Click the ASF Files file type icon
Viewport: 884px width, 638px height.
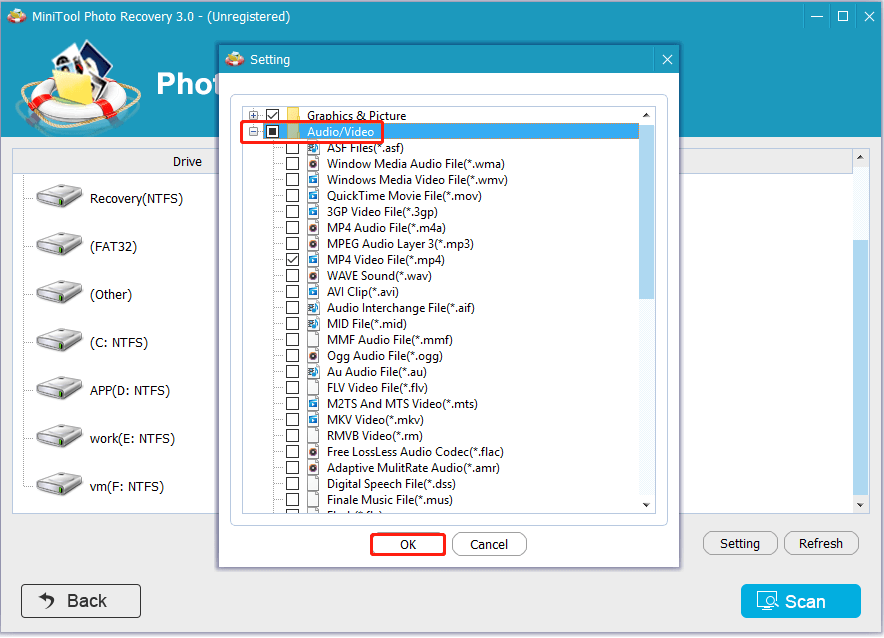click(313, 148)
